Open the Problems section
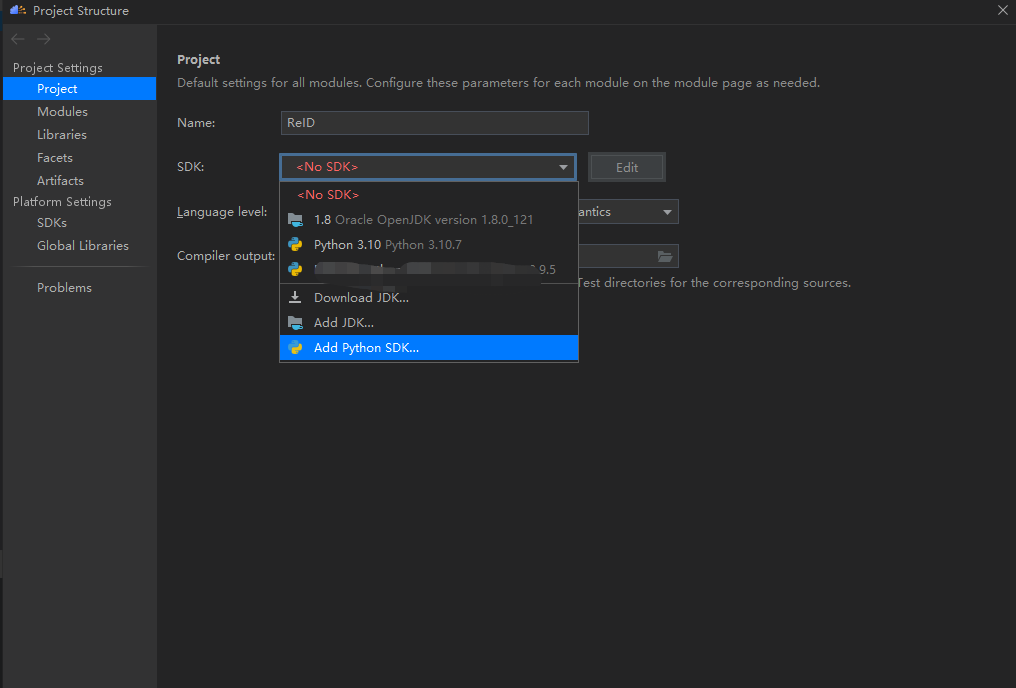 click(64, 288)
